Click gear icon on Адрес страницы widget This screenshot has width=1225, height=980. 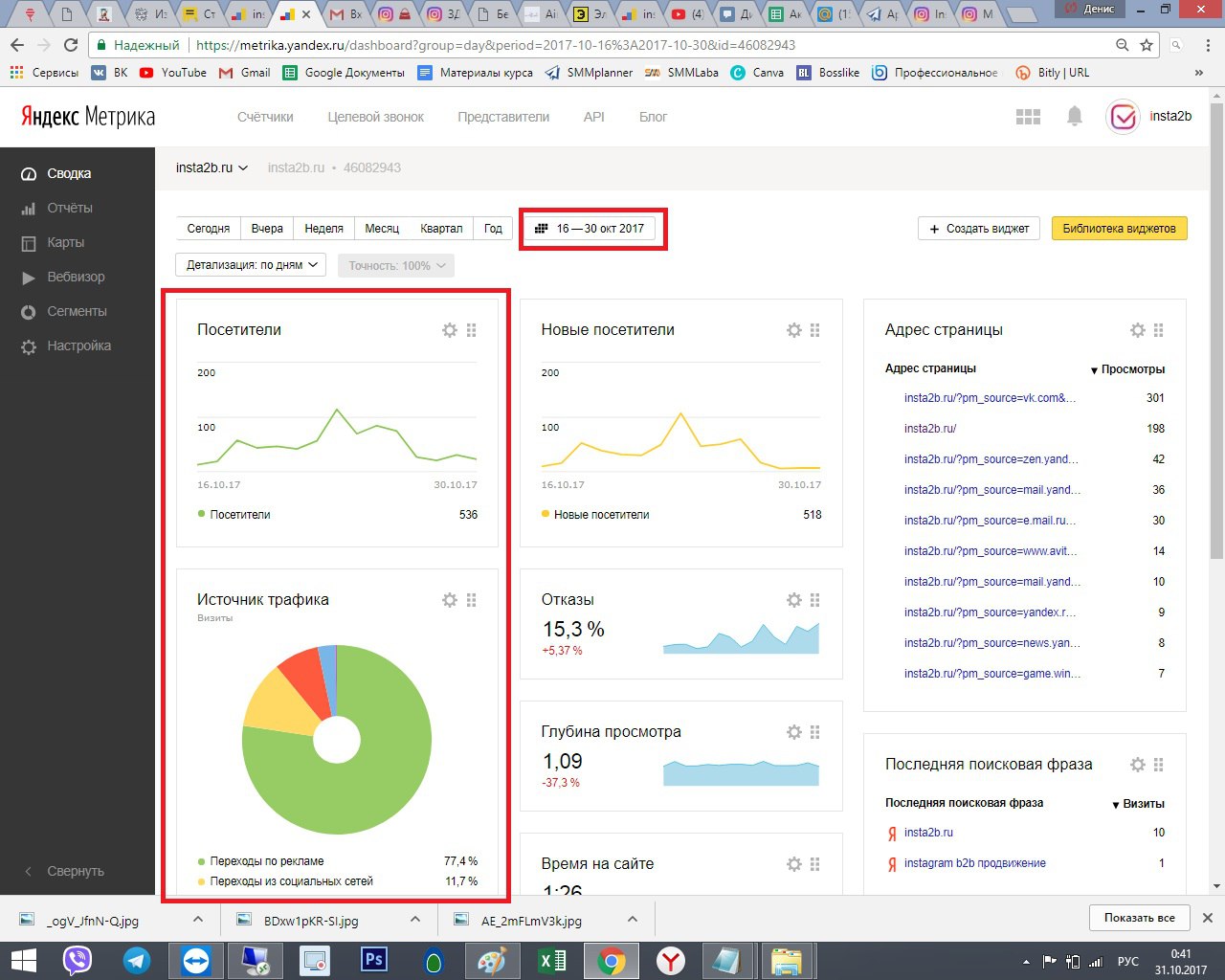tap(1138, 330)
